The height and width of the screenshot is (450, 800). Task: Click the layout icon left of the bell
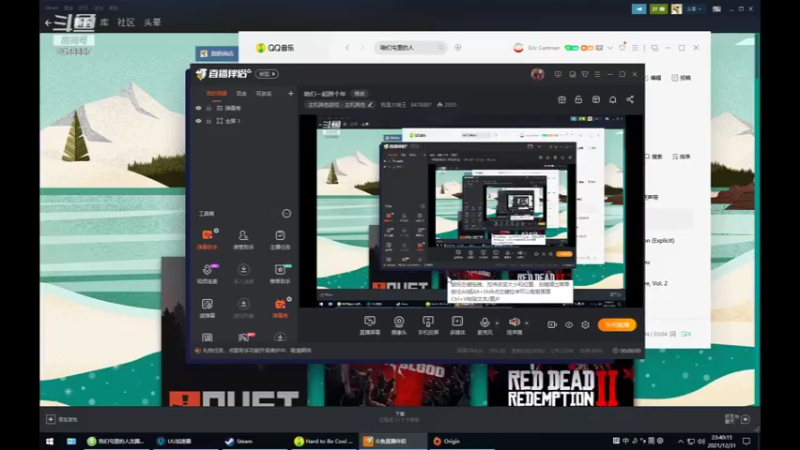pos(595,99)
